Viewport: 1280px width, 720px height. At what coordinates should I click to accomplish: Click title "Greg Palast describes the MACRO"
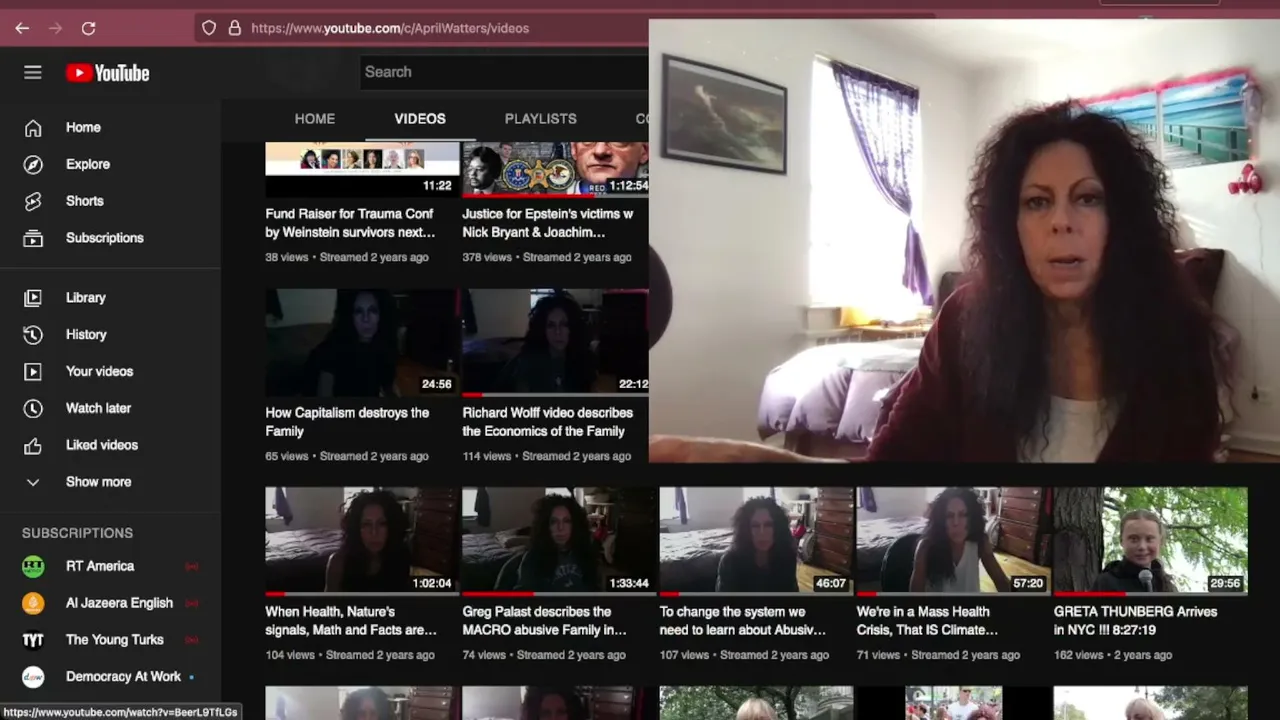tap(544, 621)
